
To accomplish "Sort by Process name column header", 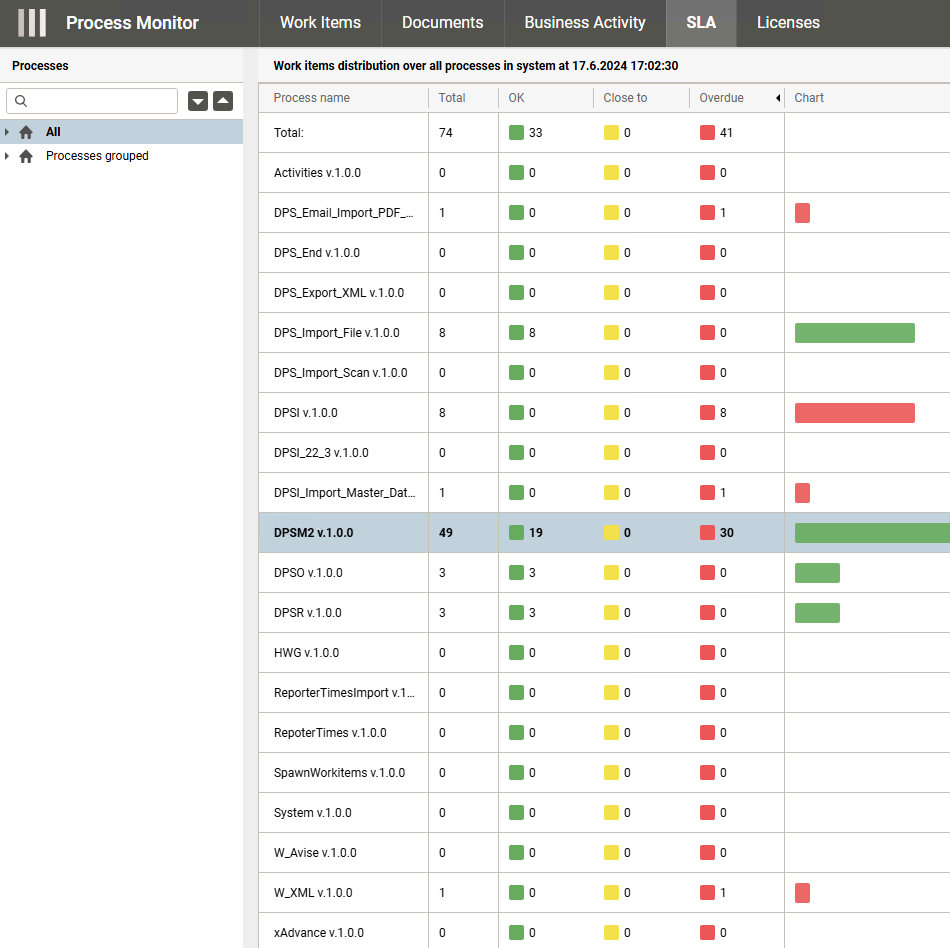I will (x=312, y=98).
